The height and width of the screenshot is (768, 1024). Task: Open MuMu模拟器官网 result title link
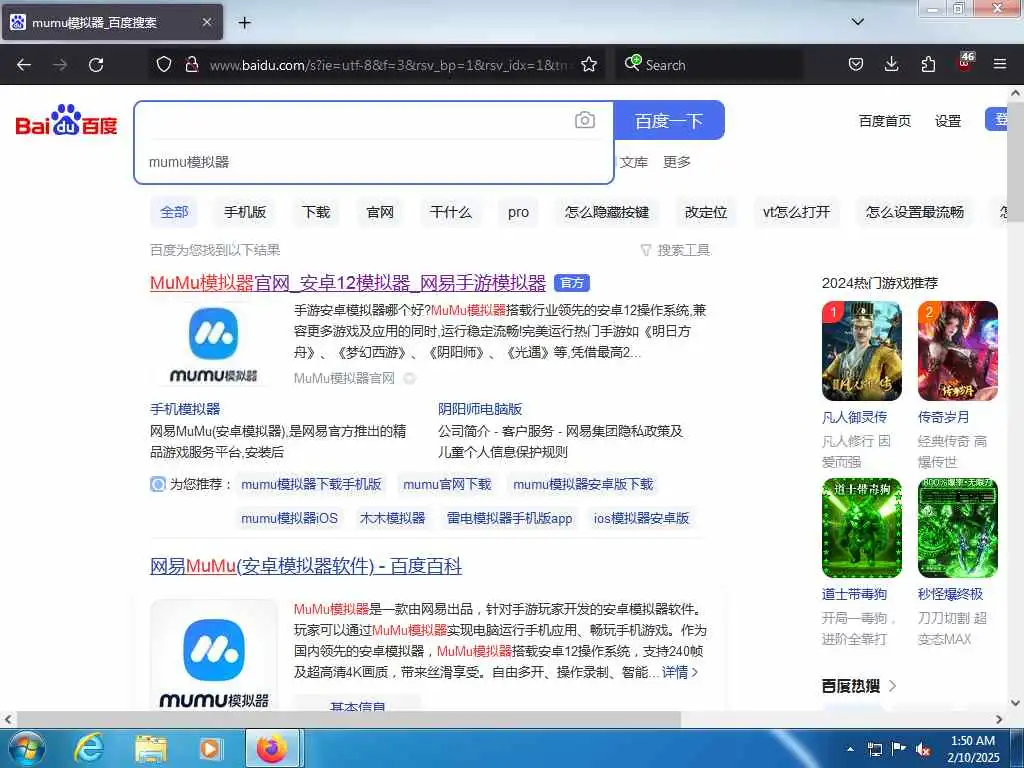coord(348,283)
